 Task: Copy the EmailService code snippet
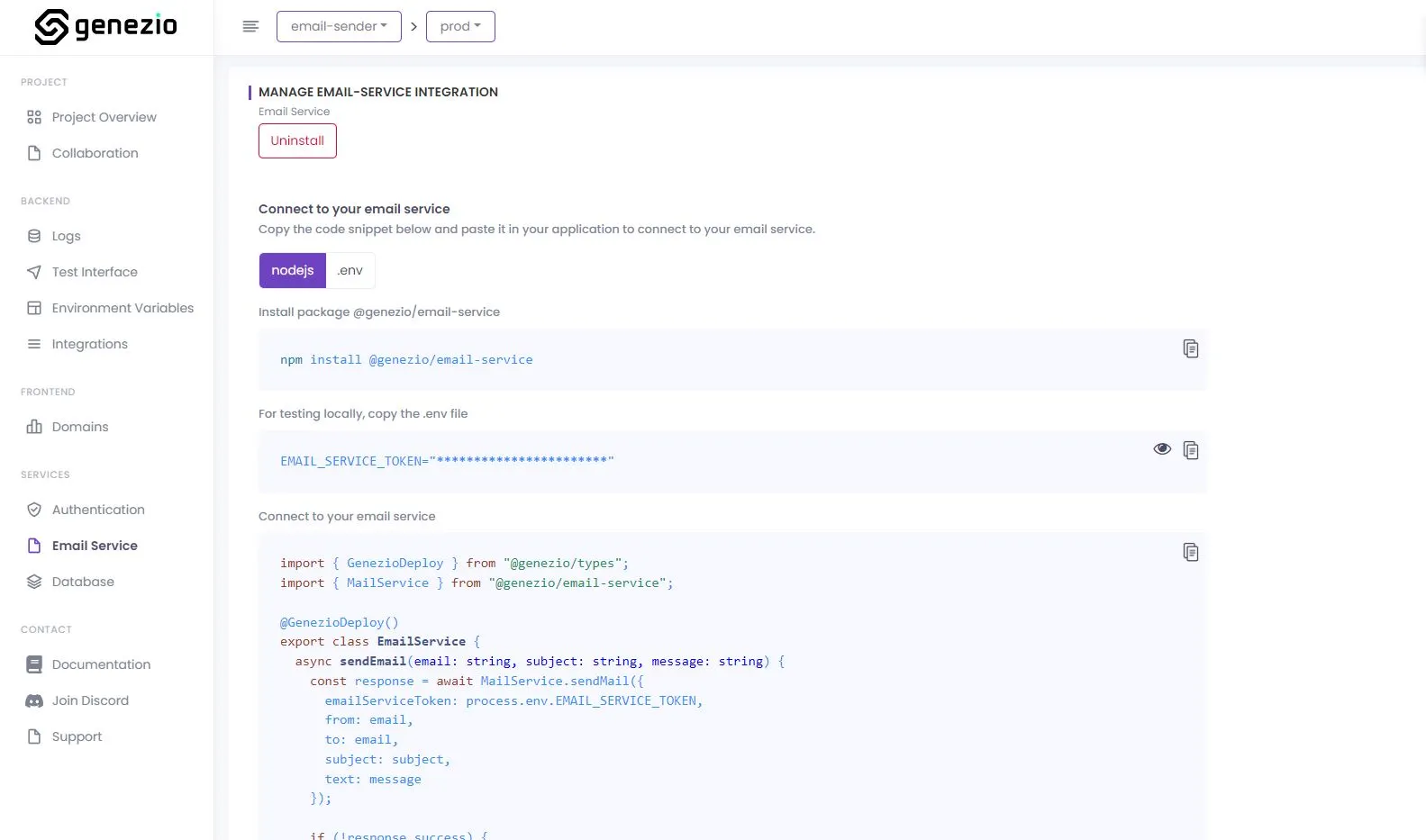1190,552
